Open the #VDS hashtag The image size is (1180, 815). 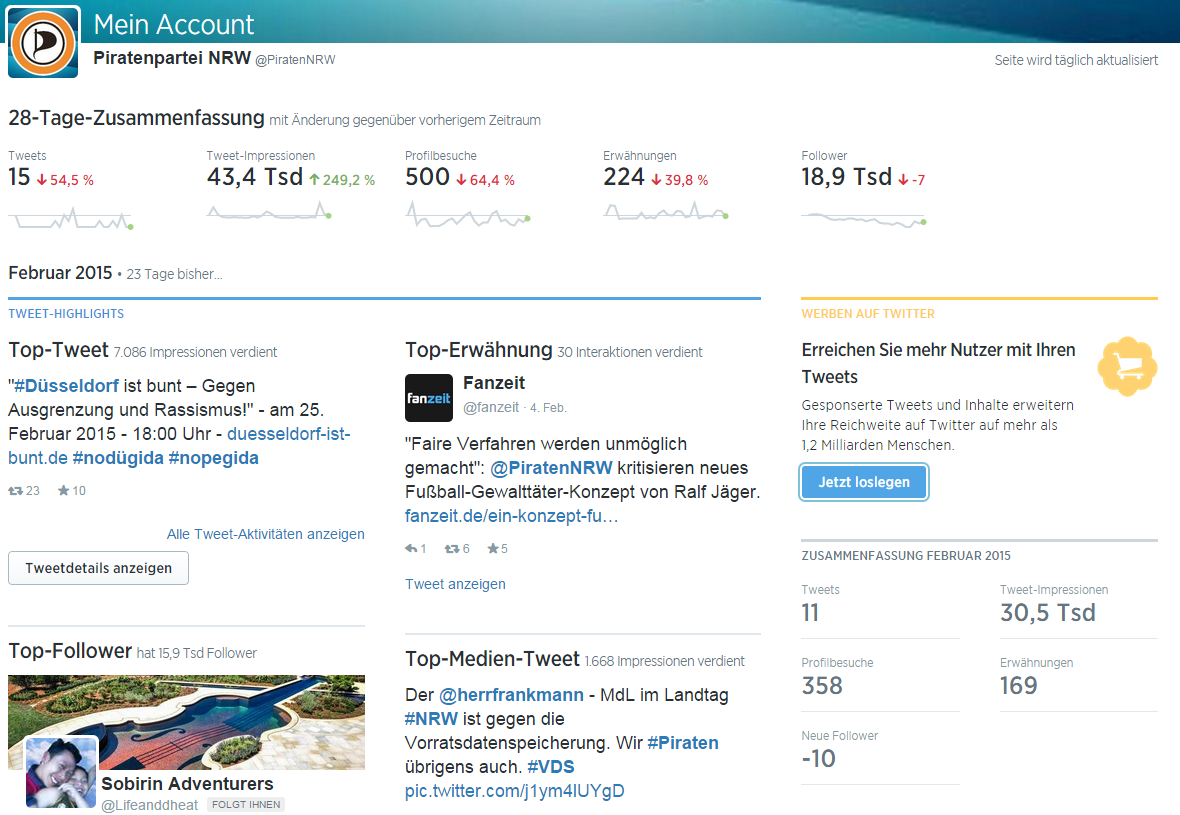pos(551,767)
